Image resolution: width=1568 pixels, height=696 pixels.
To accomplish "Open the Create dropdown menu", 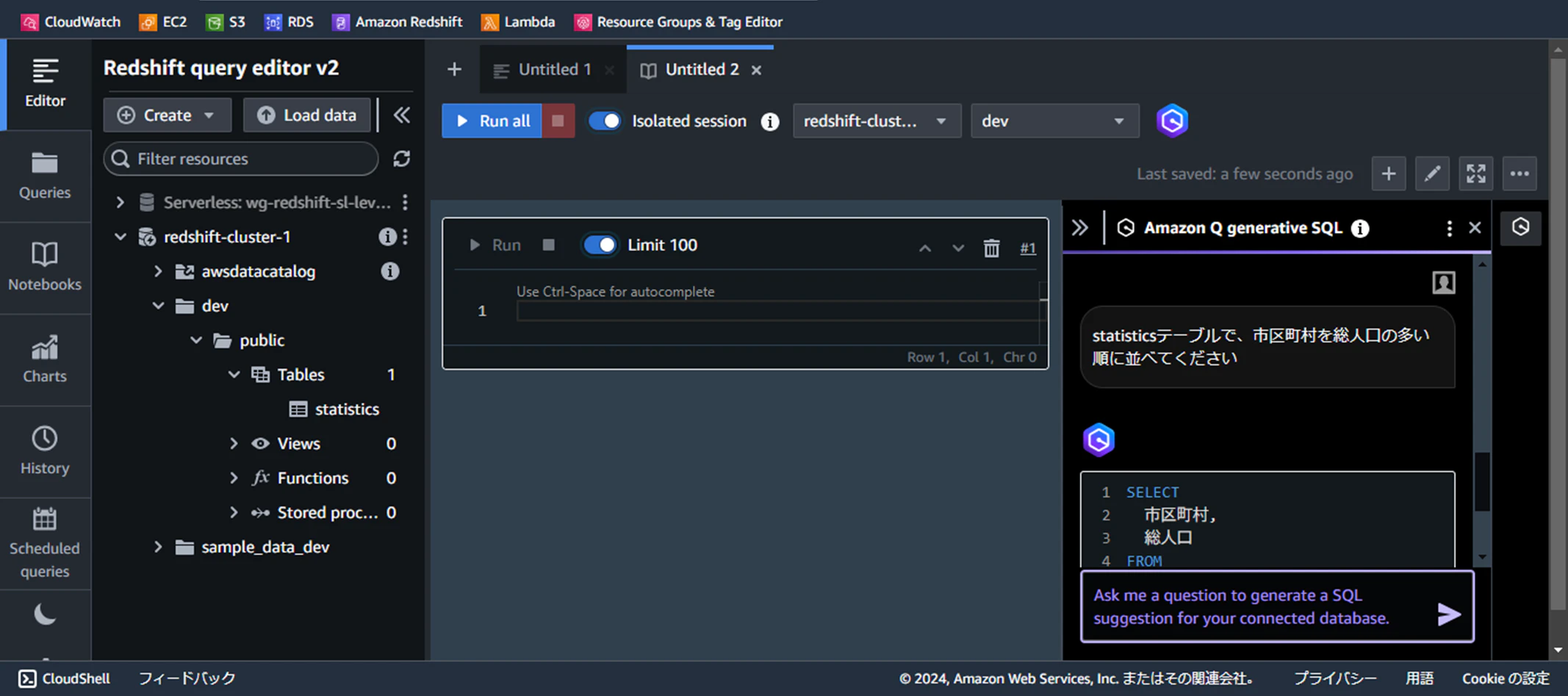I will [x=167, y=115].
